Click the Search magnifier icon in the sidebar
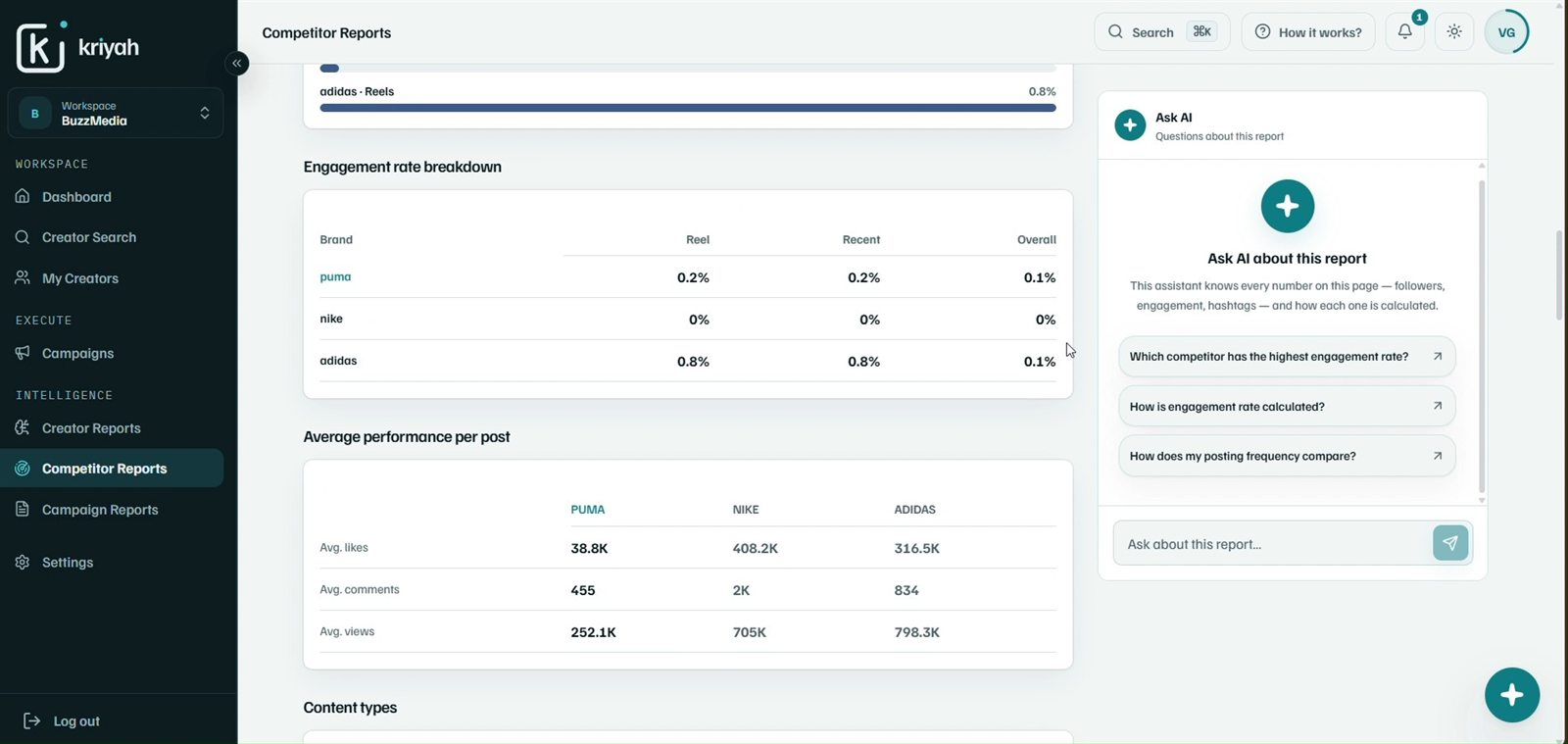 click(x=23, y=237)
